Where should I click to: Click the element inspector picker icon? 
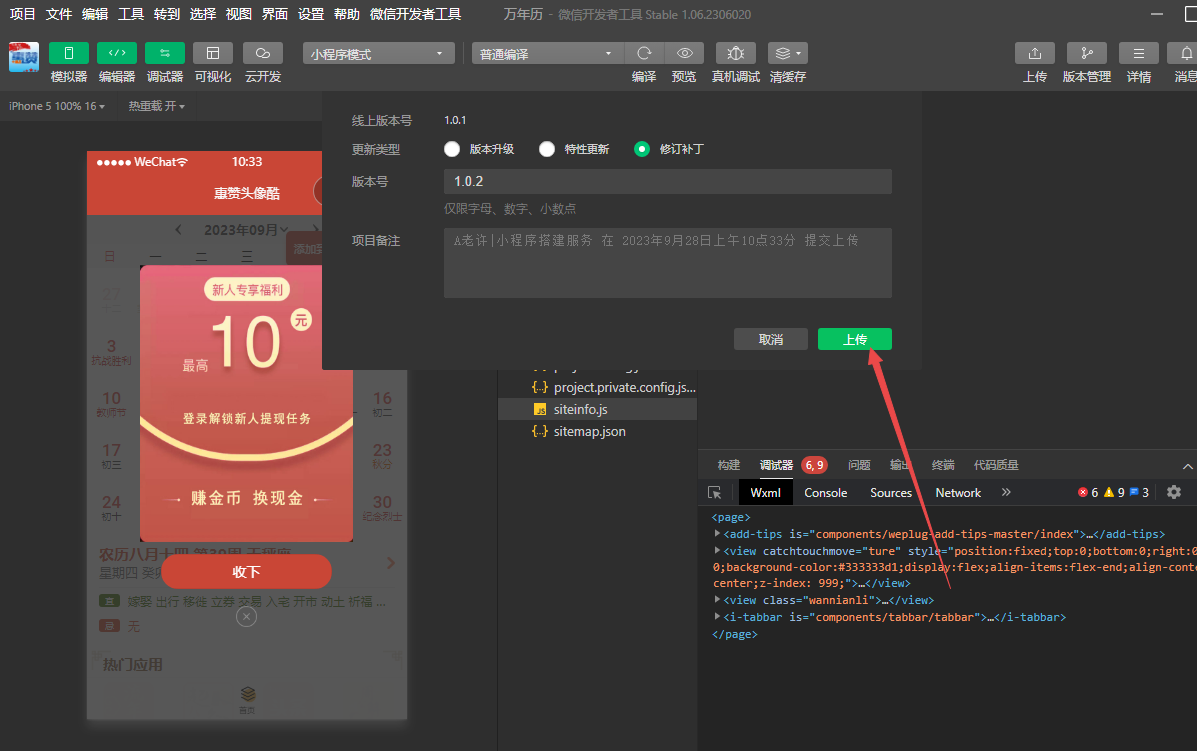(x=715, y=493)
